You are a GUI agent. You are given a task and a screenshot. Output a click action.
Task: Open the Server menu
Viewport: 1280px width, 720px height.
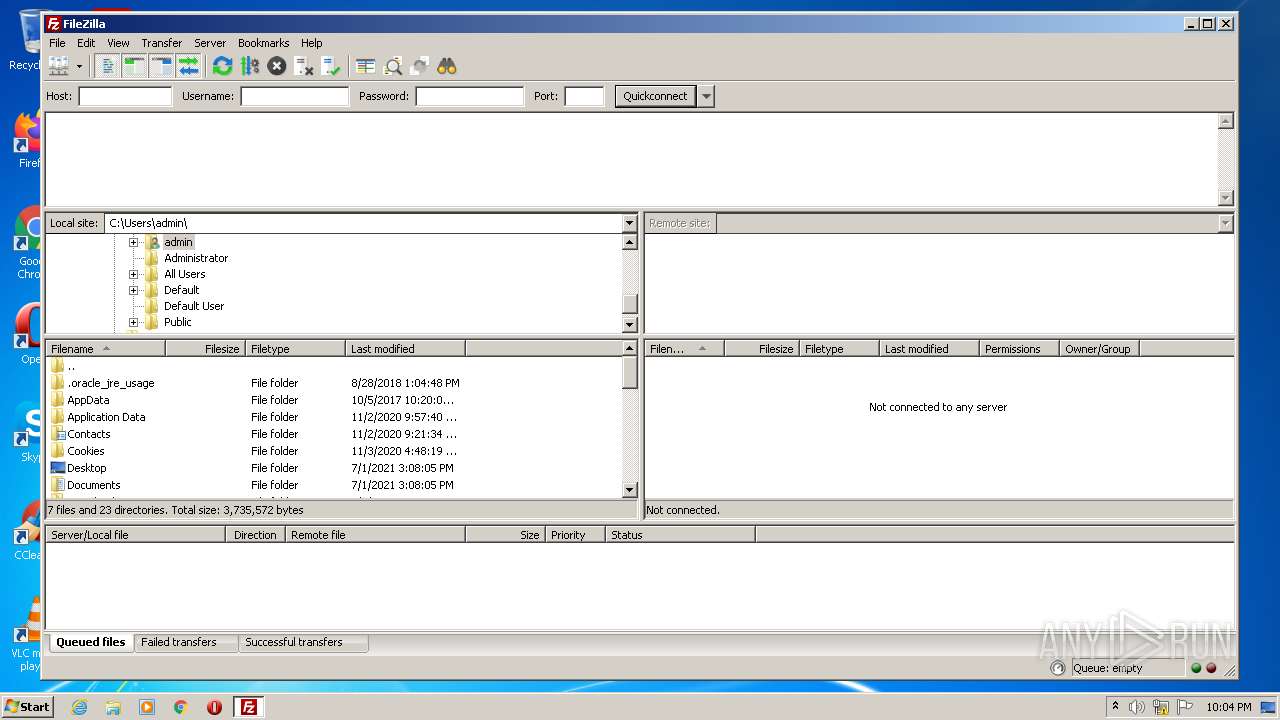(210, 43)
